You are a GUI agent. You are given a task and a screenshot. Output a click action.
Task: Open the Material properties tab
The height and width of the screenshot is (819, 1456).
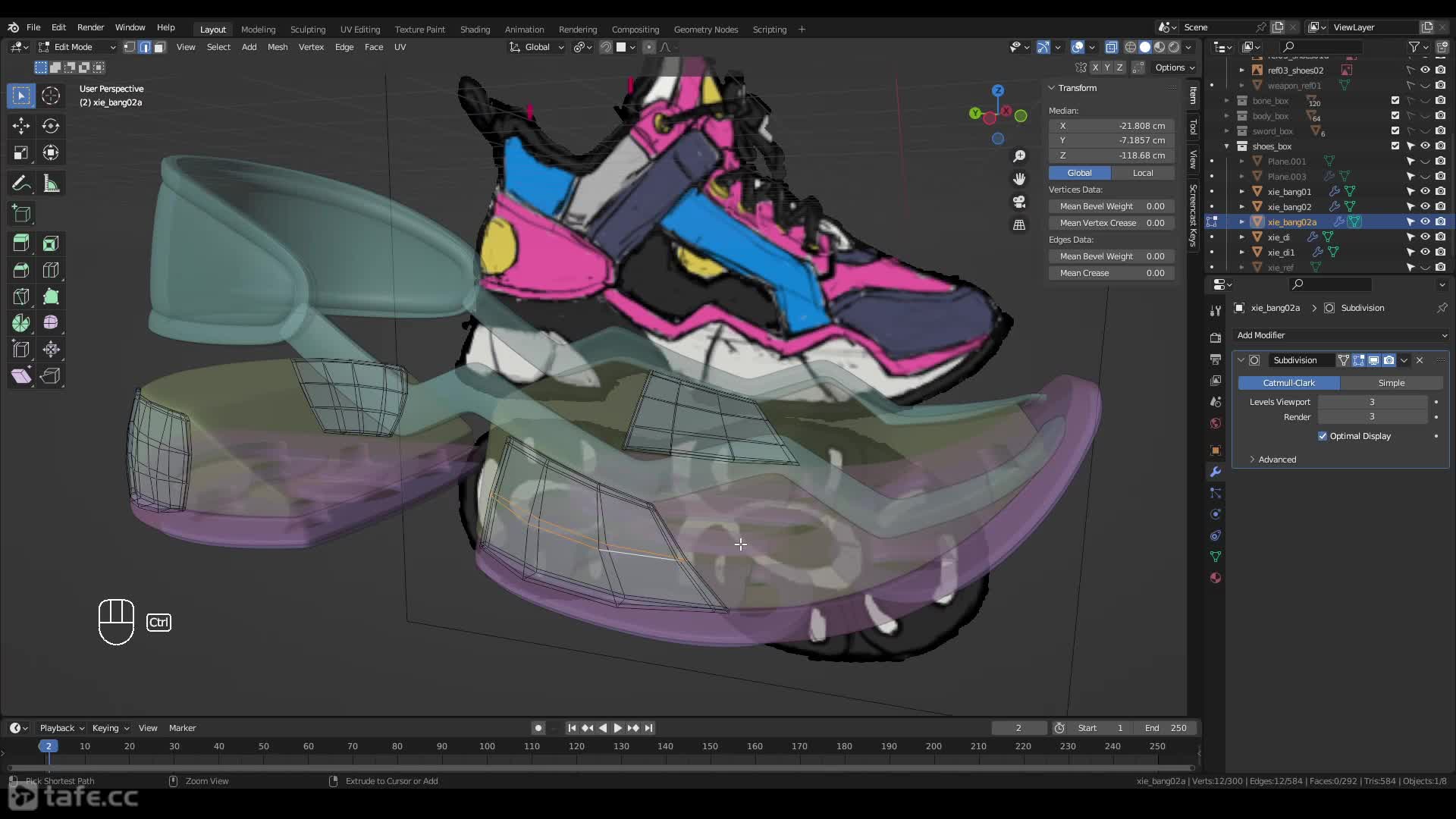(x=1216, y=578)
